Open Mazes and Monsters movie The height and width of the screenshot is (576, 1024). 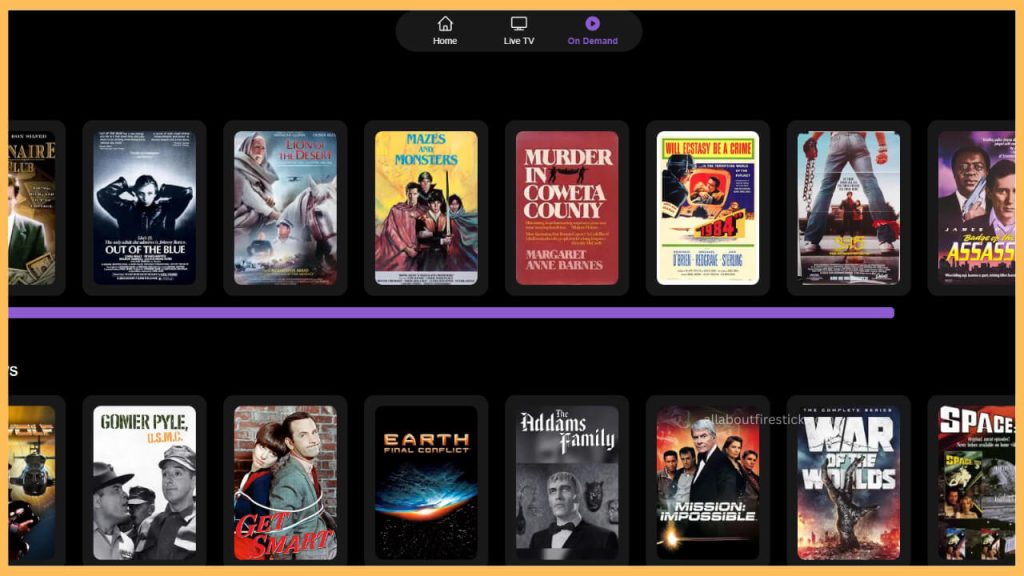(x=425, y=206)
